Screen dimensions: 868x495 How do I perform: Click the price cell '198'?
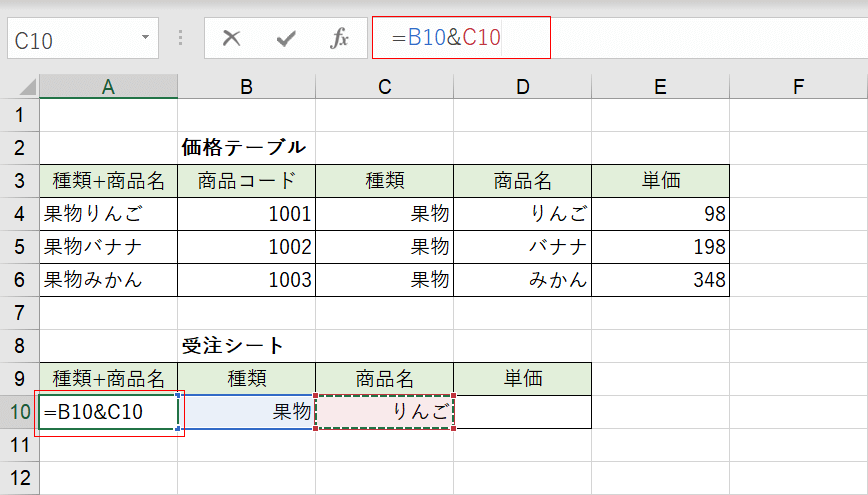(x=660, y=247)
